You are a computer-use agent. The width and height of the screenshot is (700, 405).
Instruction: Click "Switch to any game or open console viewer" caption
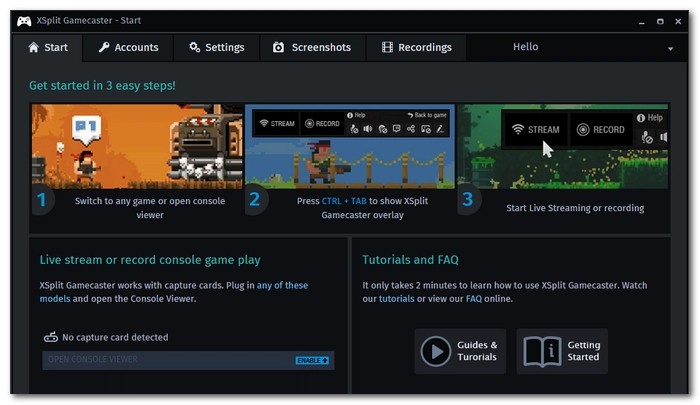pyautogui.click(x=150, y=208)
